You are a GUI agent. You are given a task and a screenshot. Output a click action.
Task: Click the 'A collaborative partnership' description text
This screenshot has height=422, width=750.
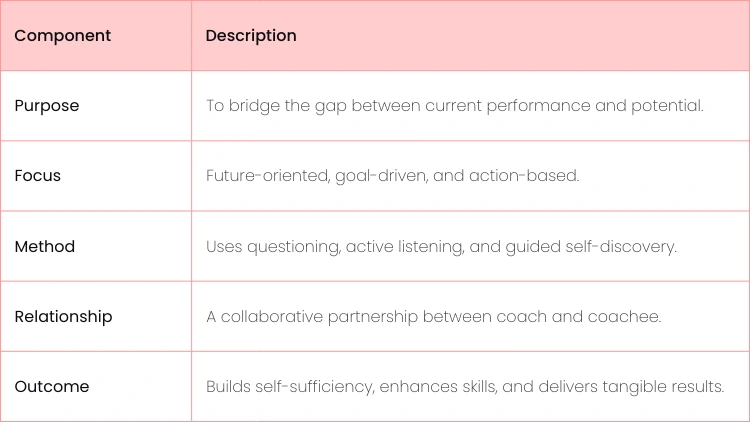click(x=434, y=316)
